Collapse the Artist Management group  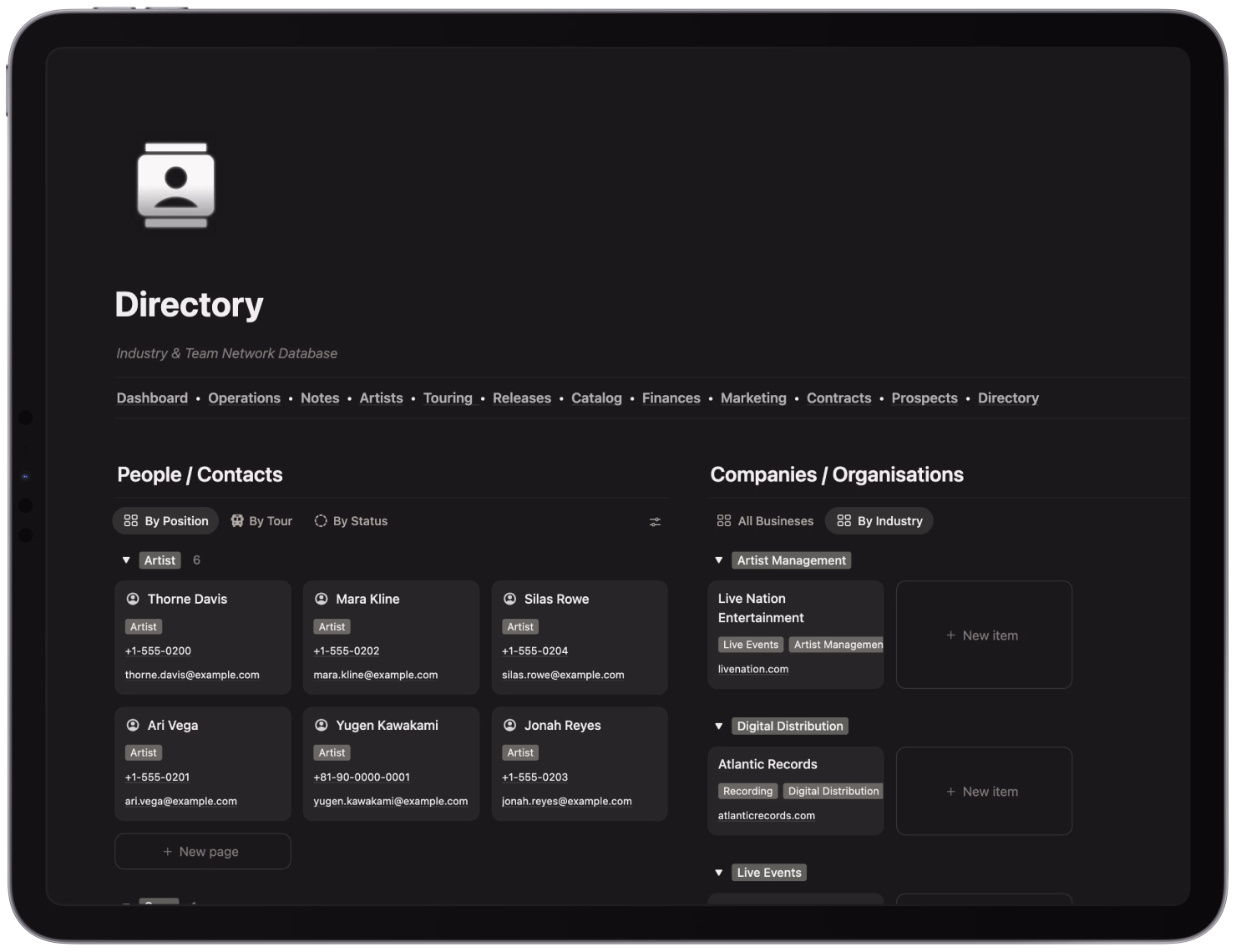tap(719, 560)
